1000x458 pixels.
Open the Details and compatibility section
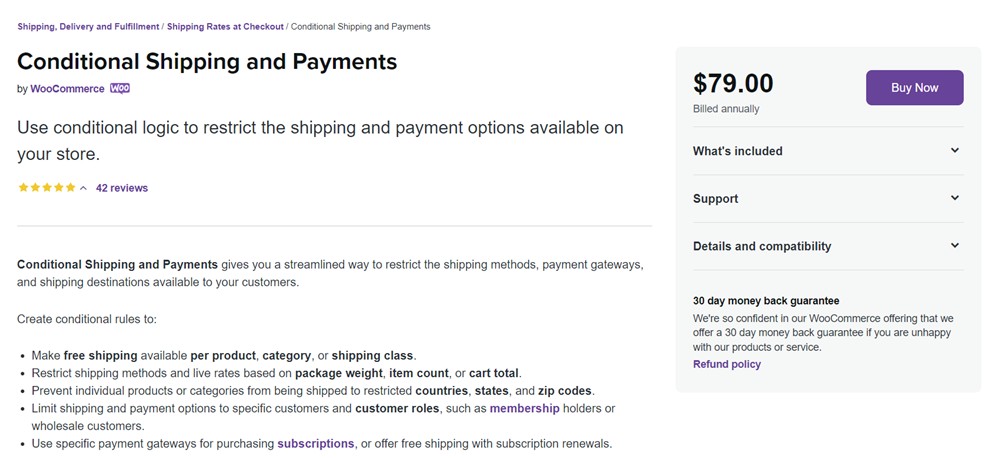(x=762, y=246)
